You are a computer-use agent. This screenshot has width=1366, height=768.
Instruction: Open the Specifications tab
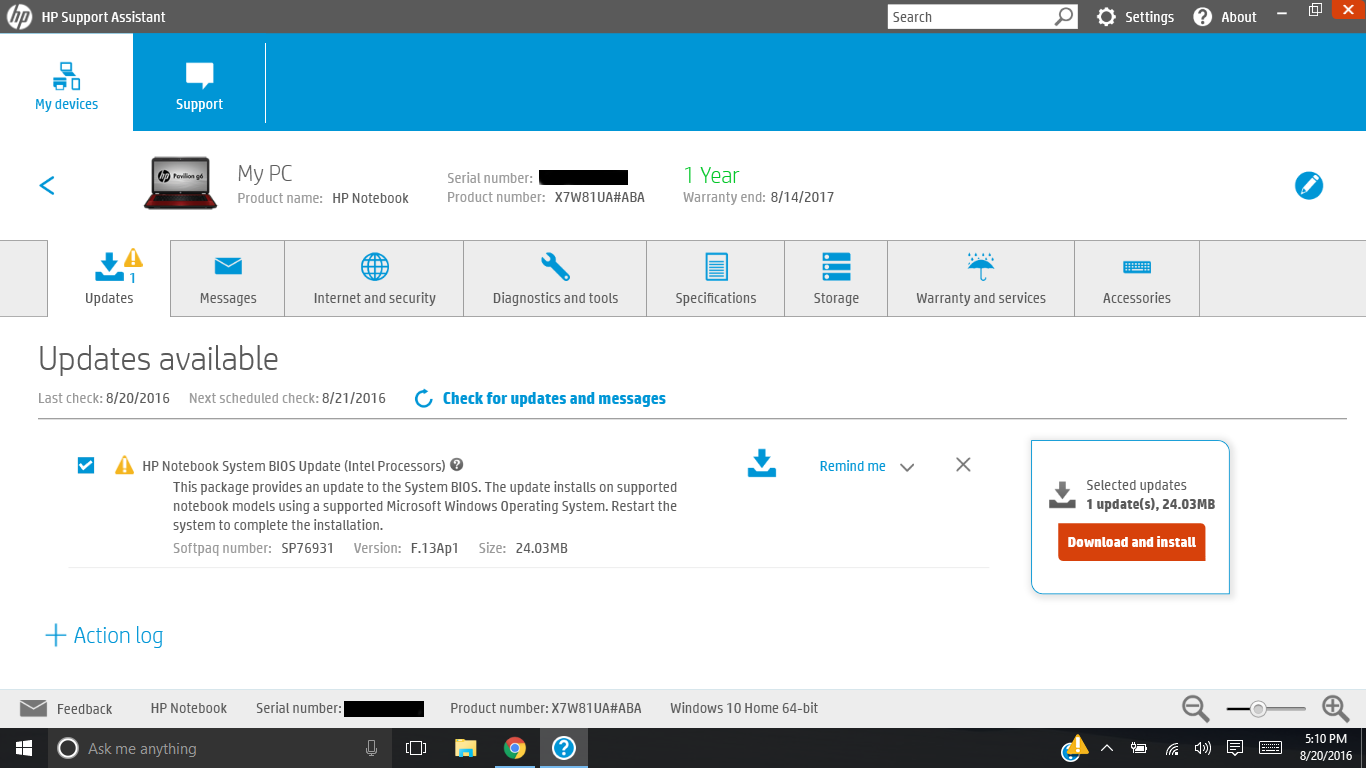[x=716, y=279]
